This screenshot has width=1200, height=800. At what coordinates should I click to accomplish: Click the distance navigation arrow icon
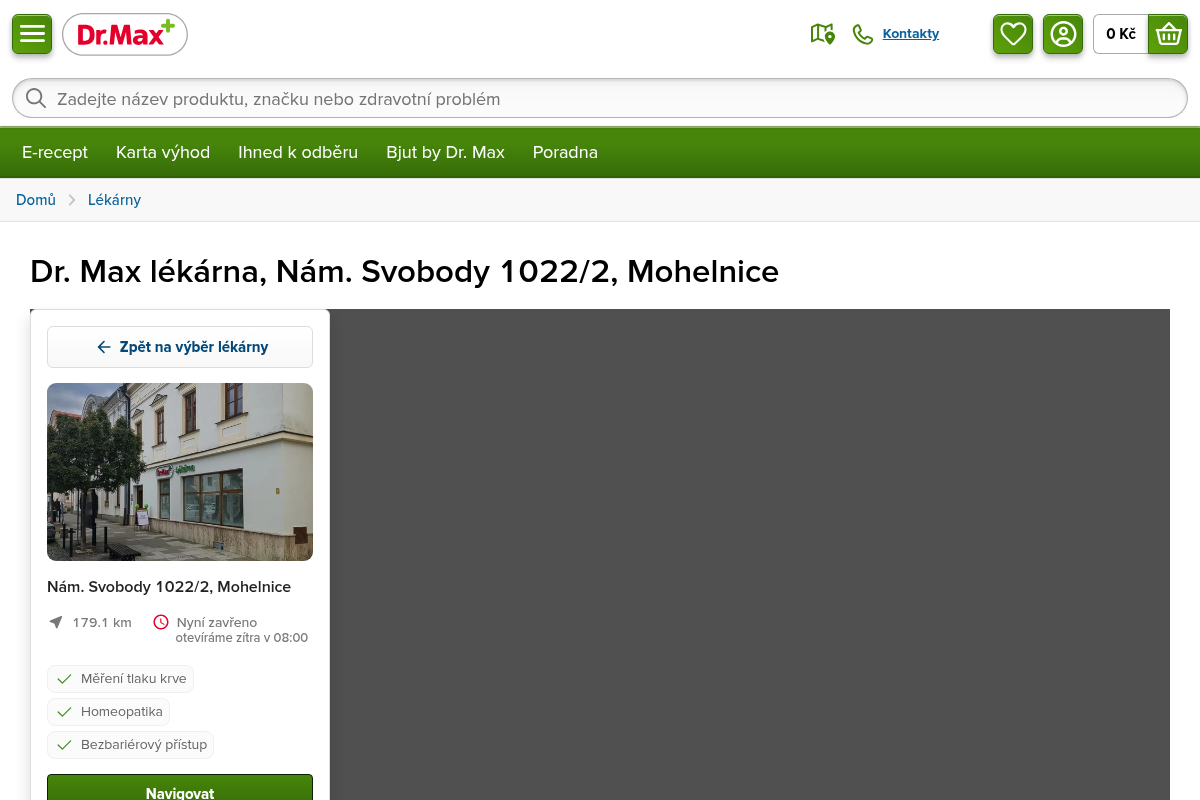tap(56, 622)
